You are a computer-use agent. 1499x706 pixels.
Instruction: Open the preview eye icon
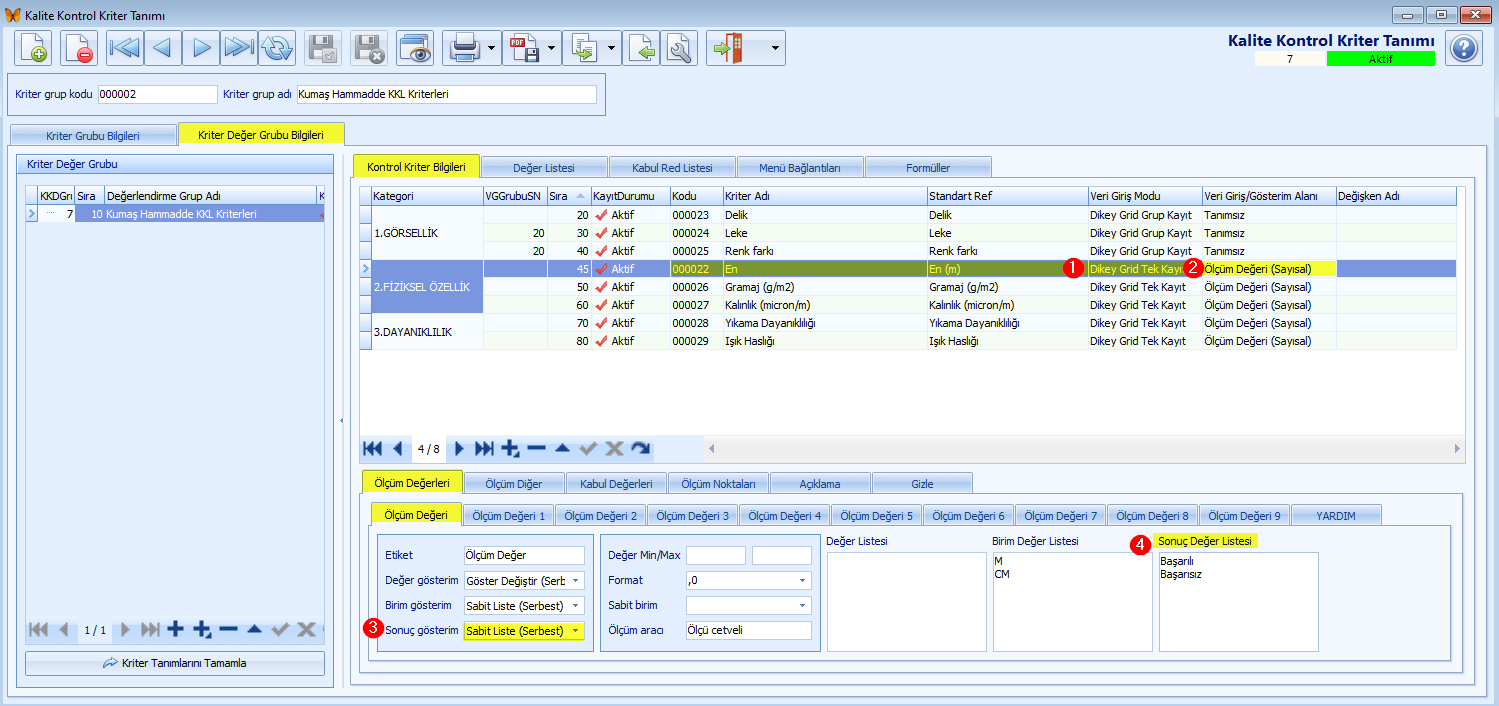(x=414, y=48)
